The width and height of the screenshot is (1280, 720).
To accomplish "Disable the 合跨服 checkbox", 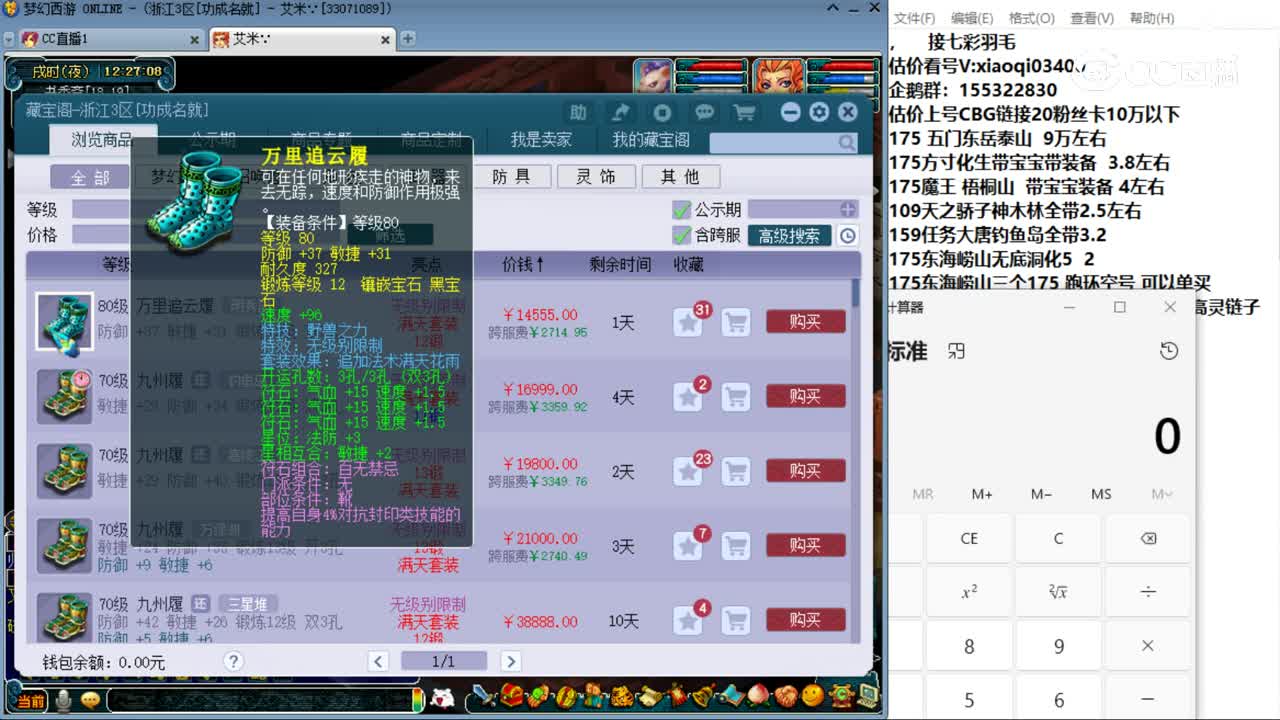I will pos(678,236).
